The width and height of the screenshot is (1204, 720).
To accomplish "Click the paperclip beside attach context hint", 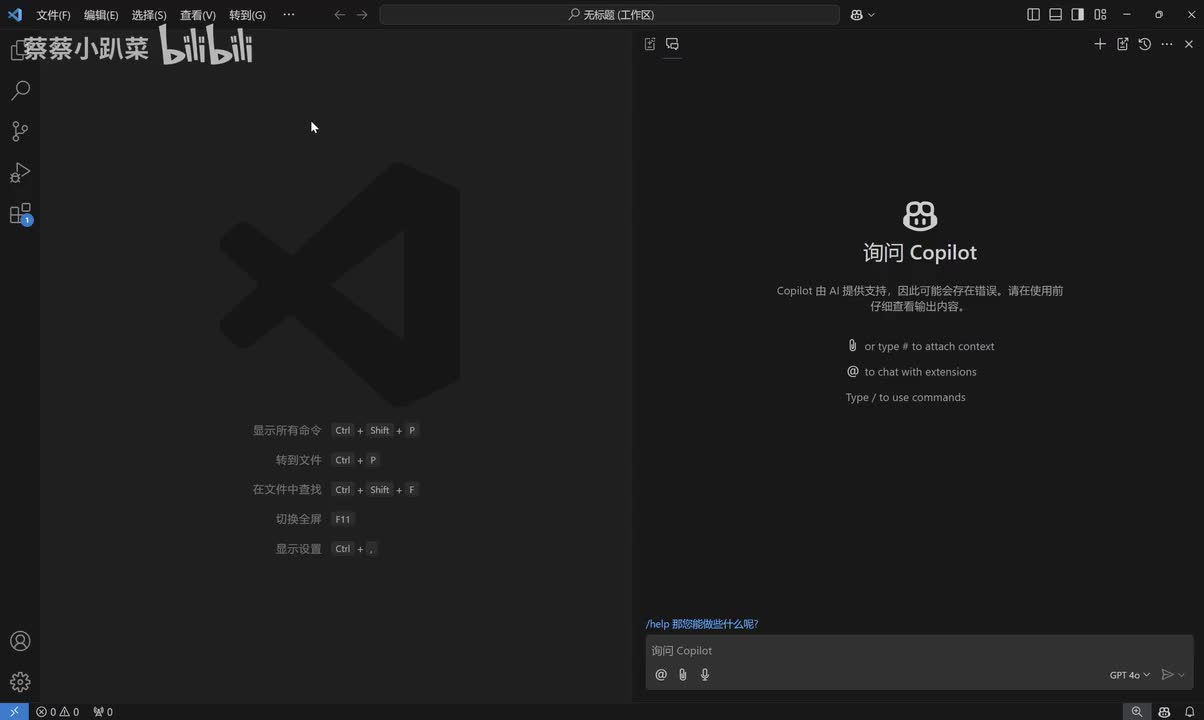I will click(x=852, y=346).
